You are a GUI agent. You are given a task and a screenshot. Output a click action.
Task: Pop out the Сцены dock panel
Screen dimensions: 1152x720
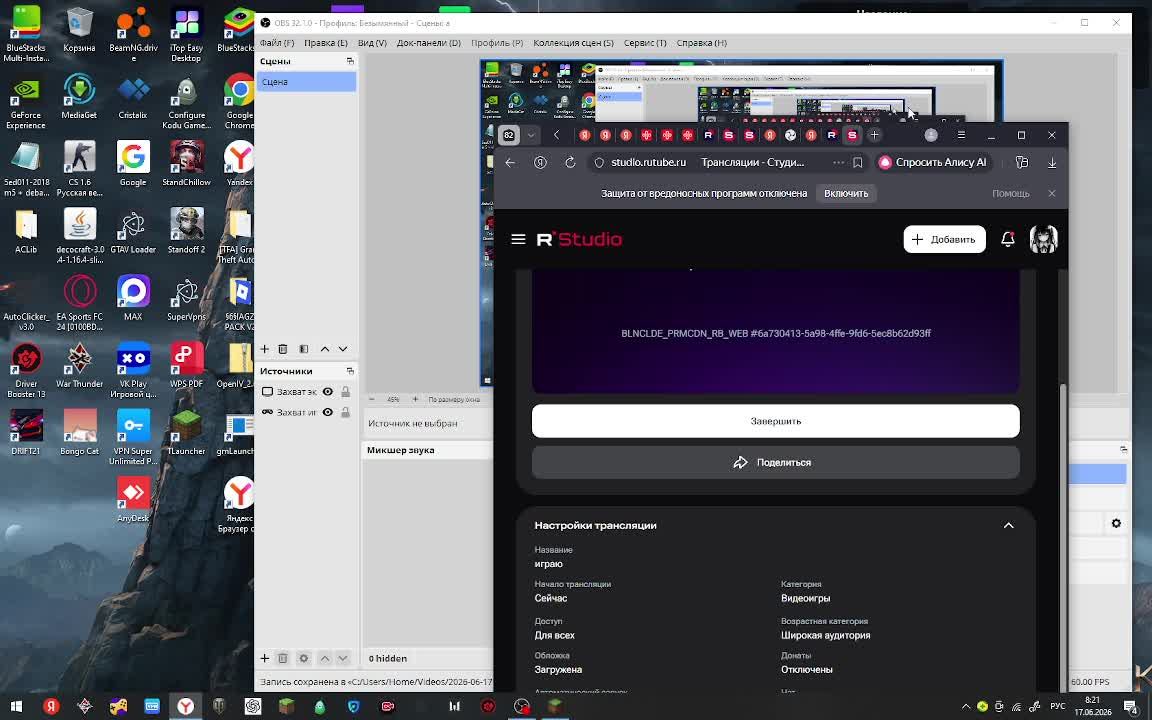350,61
